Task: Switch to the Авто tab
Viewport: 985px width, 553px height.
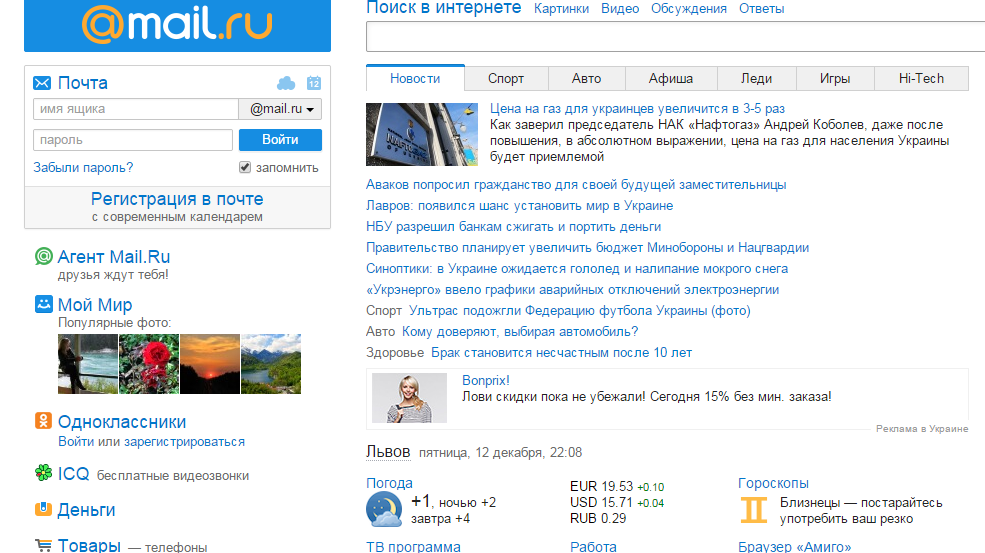Action: 587,79
